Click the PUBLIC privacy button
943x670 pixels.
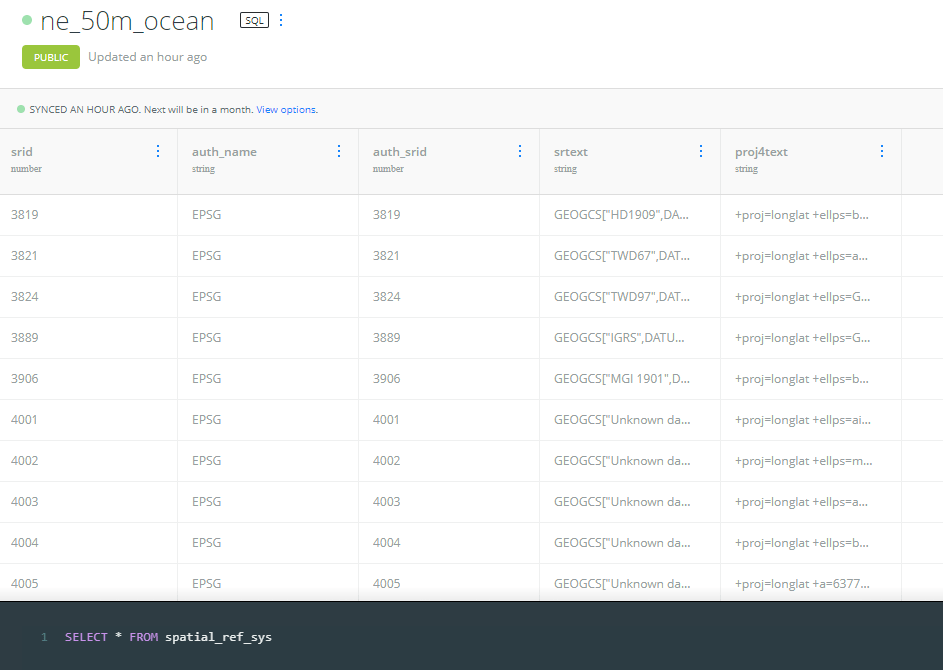click(51, 57)
